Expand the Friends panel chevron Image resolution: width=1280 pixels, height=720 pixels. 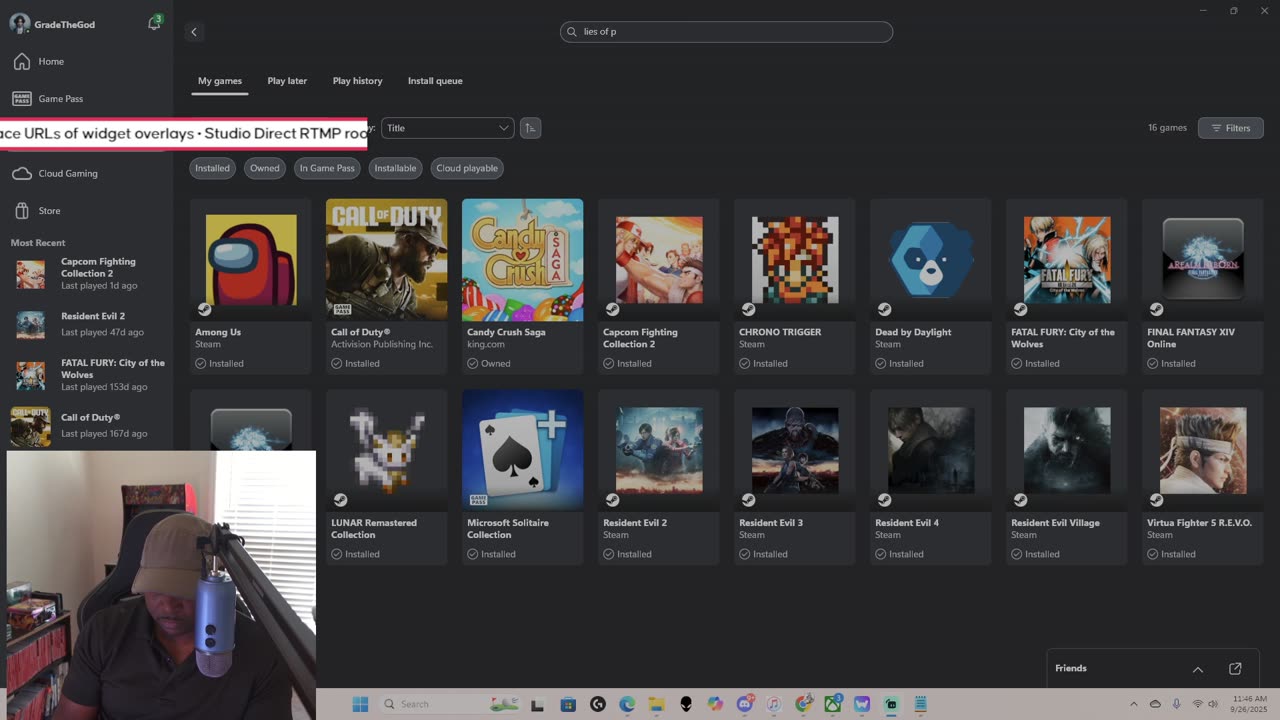[x=1198, y=669]
